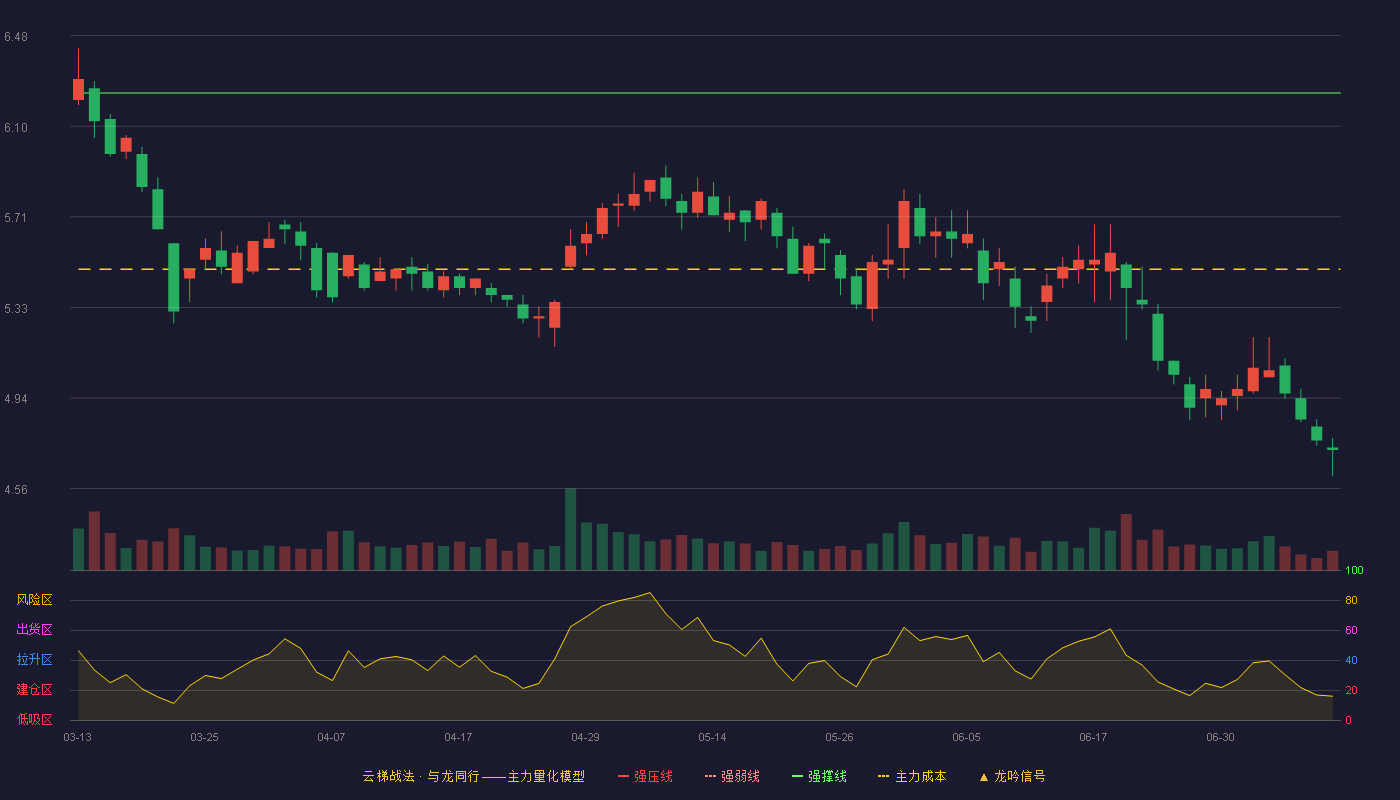Select the first red candlestick at 03-13
The image size is (1400, 800).
pyautogui.click(x=78, y=89)
